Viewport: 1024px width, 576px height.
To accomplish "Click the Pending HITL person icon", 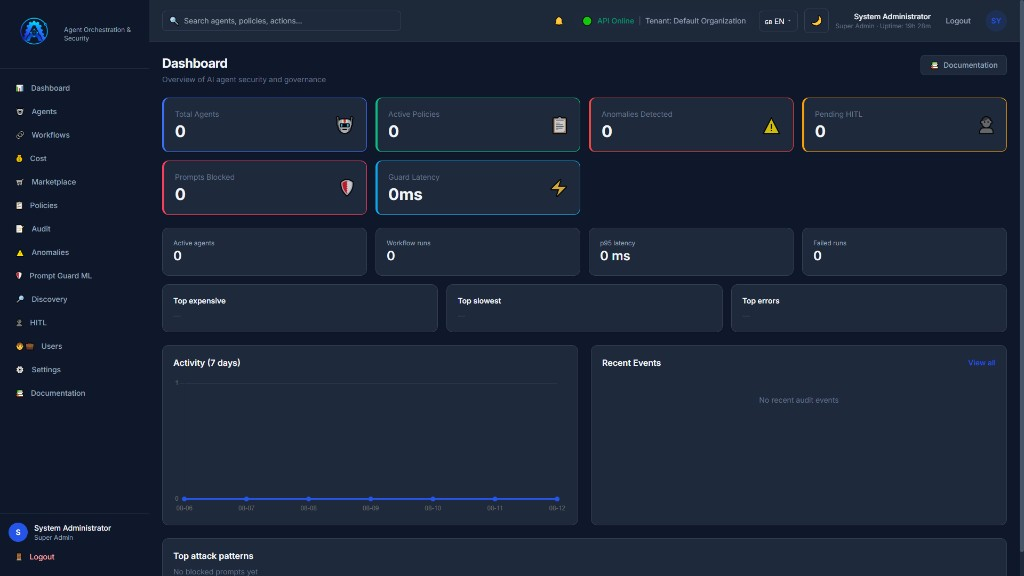I will 985,125.
